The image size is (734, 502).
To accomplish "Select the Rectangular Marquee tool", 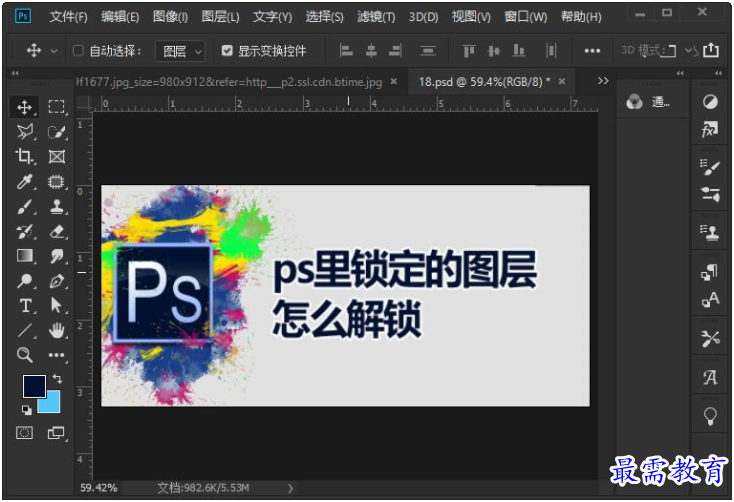I will pos(57,107).
